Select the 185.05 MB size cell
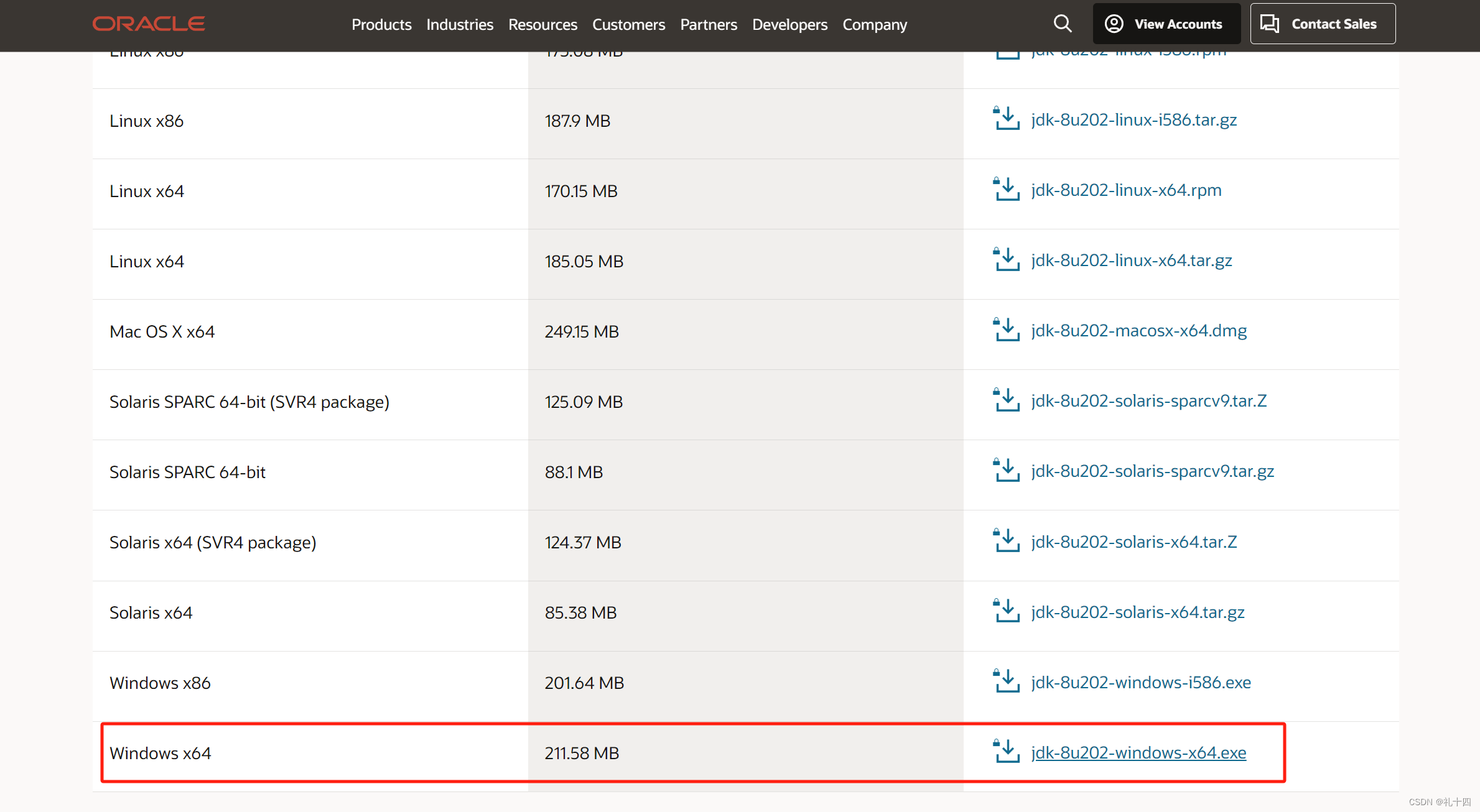The height and width of the screenshot is (812, 1480). pyautogui.click(x=746, y=264)
